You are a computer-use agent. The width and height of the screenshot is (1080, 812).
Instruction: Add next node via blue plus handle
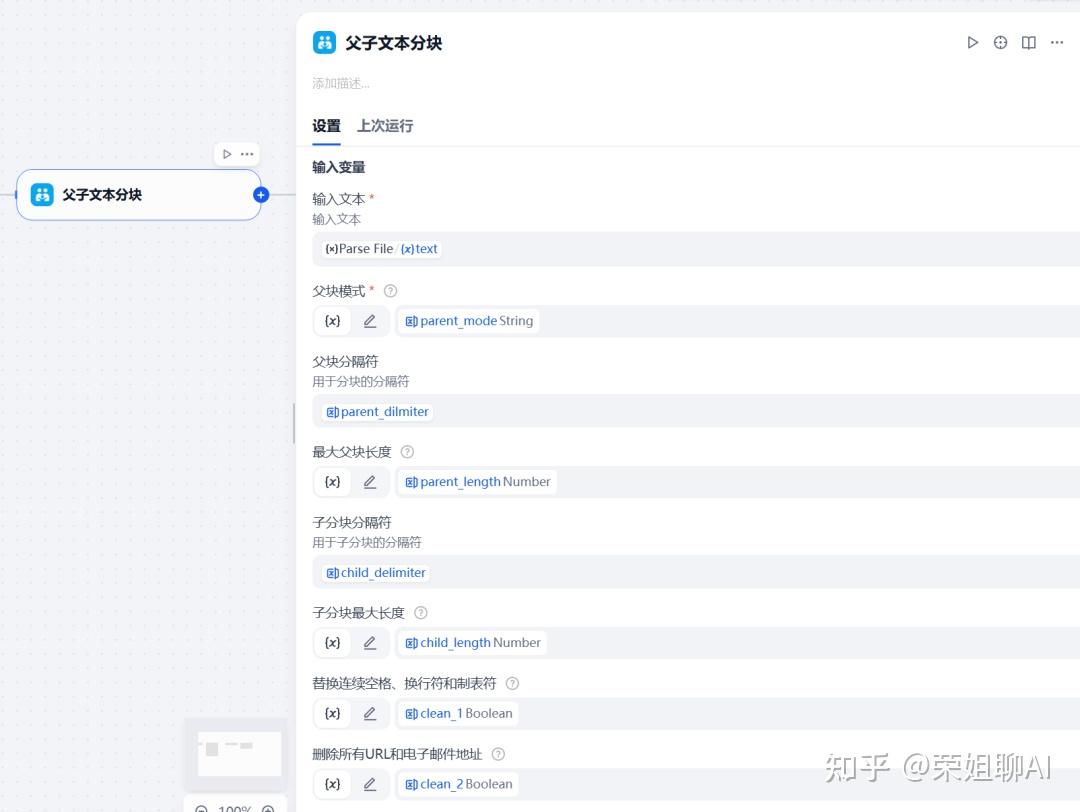(261, 195)
